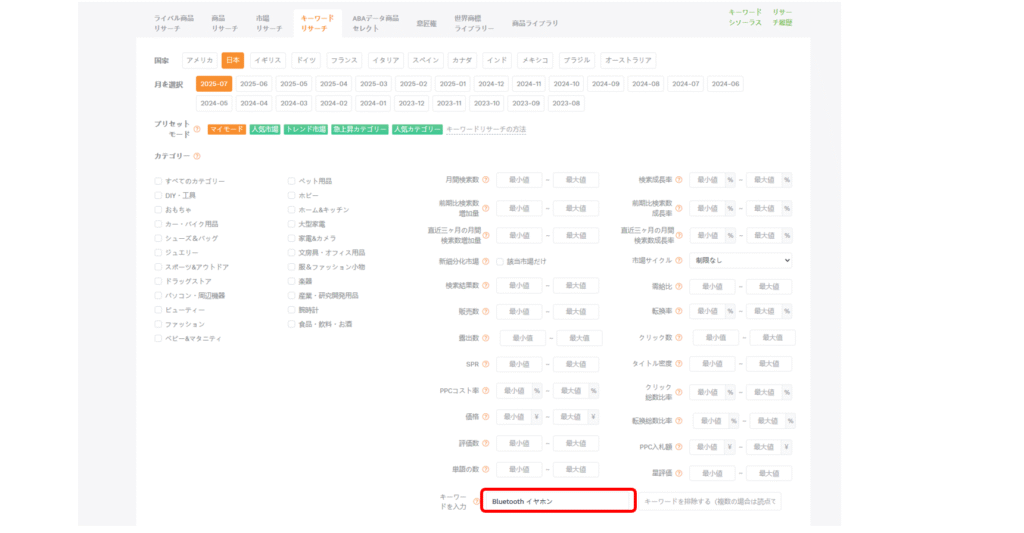Open help icon beside 検索成長率

coord(679,180)
